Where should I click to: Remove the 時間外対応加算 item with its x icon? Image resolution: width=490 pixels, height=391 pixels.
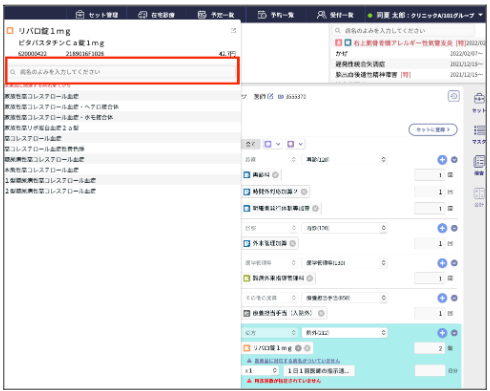(304, 192)
